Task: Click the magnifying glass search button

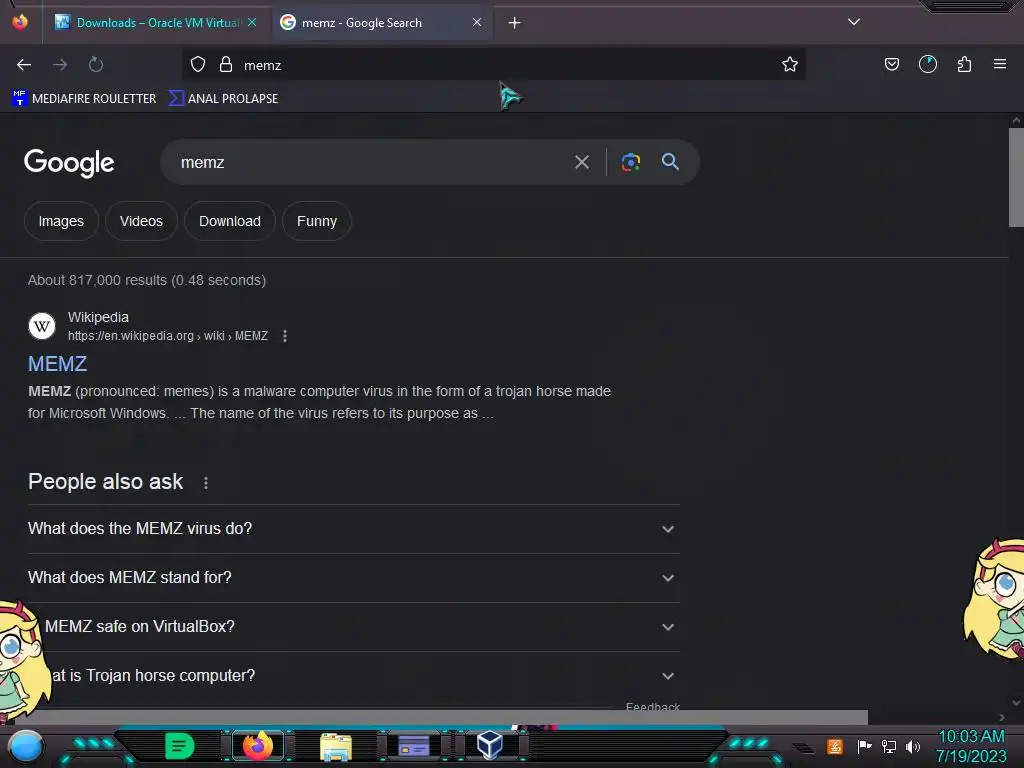Action: [670, 162]
